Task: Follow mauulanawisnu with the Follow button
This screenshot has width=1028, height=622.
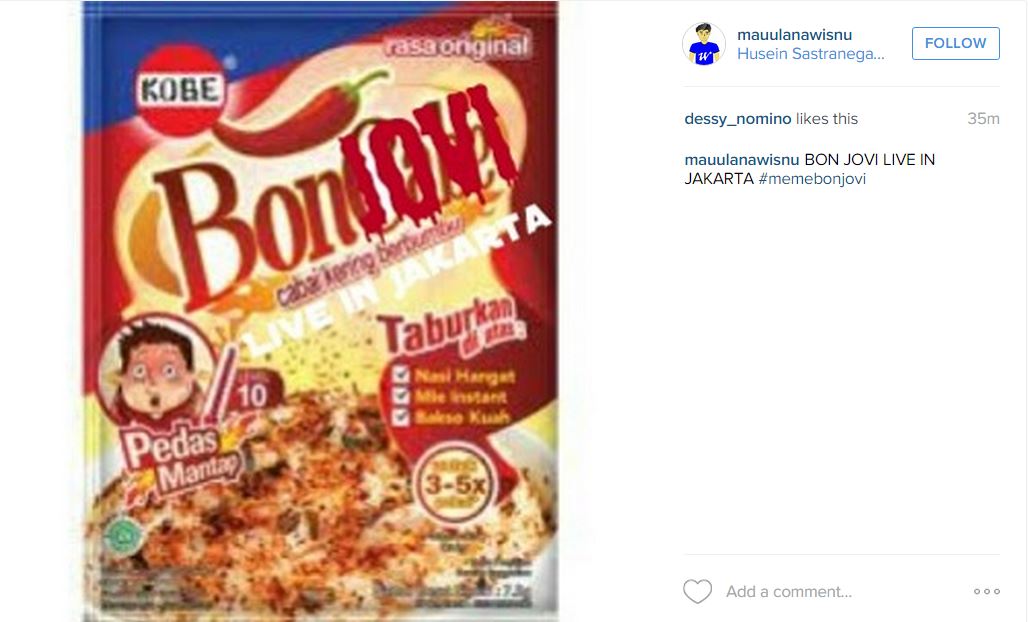Action: point(955,43)
